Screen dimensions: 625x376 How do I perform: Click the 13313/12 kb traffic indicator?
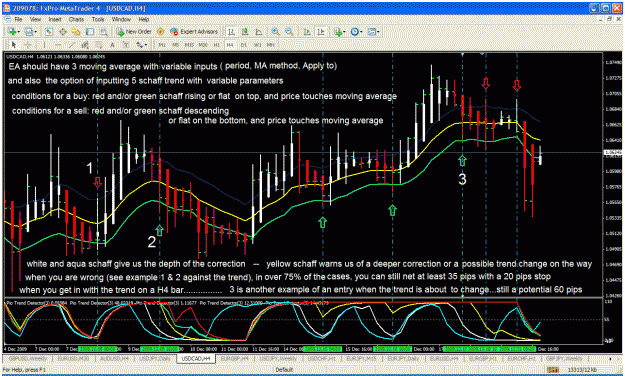[582, 370]
